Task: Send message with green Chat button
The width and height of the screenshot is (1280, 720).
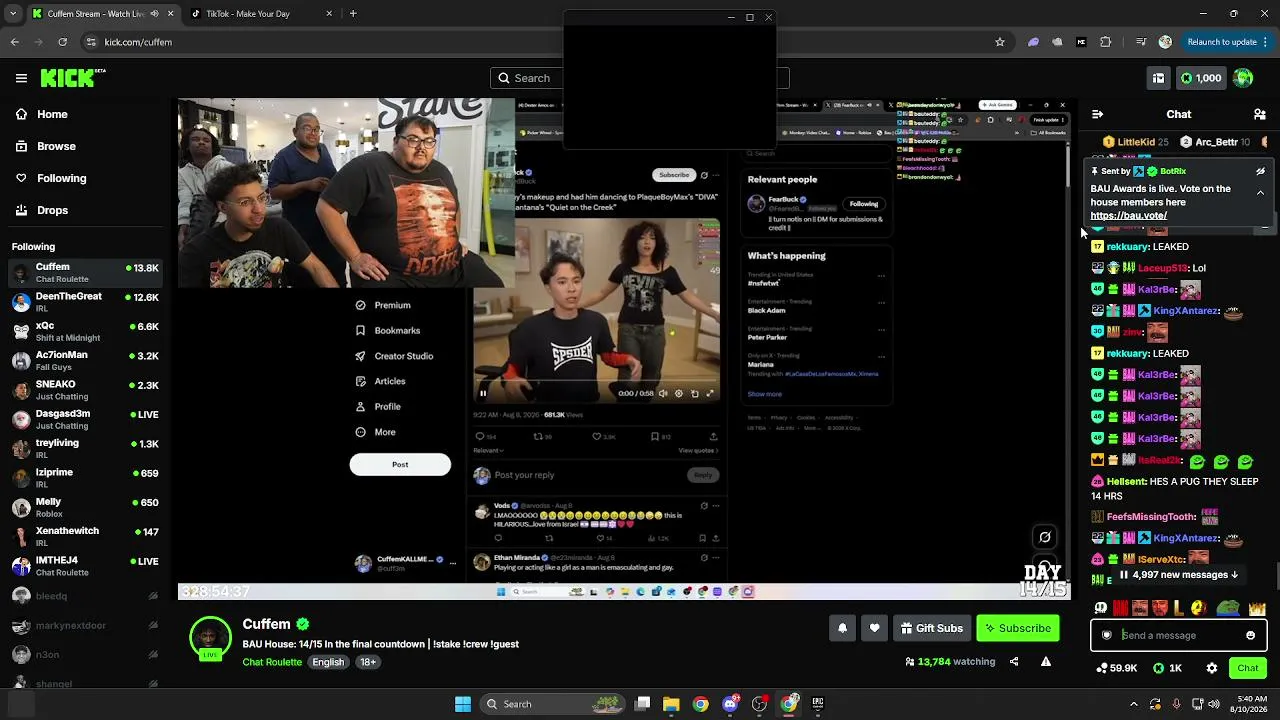Action: coord(1247,668)
